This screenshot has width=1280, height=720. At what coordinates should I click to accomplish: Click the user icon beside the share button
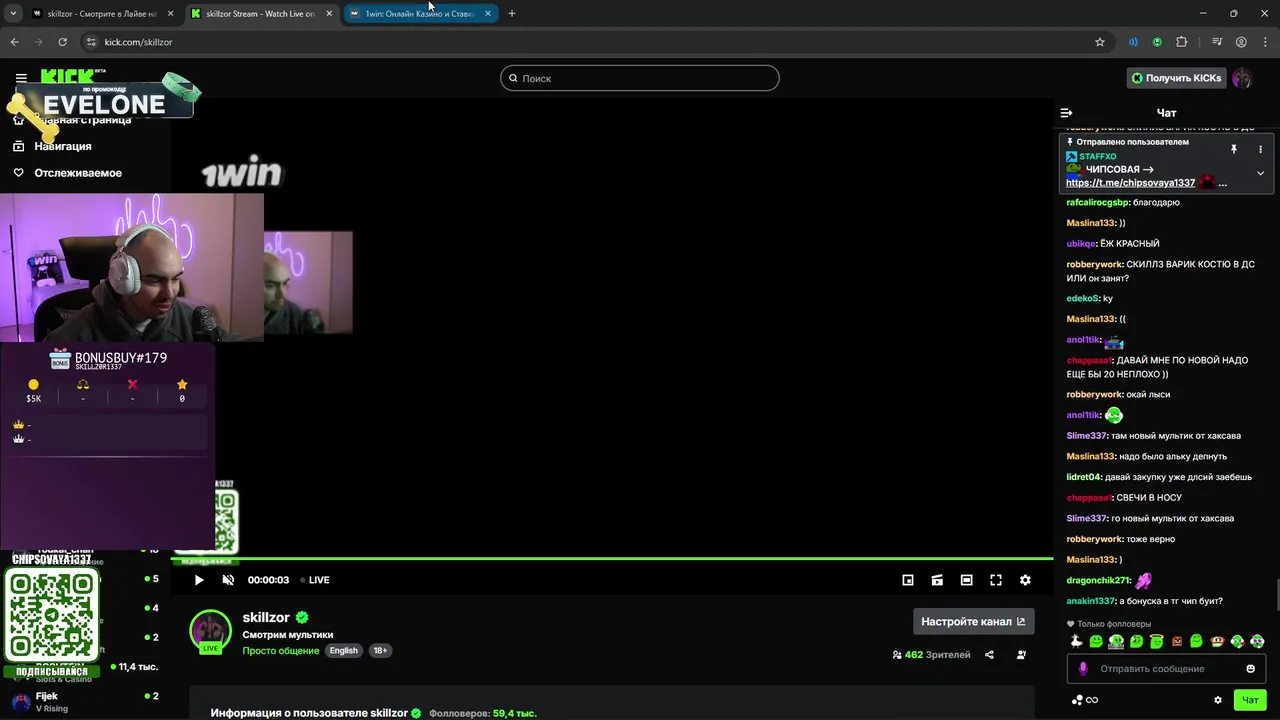[1021, 655]
